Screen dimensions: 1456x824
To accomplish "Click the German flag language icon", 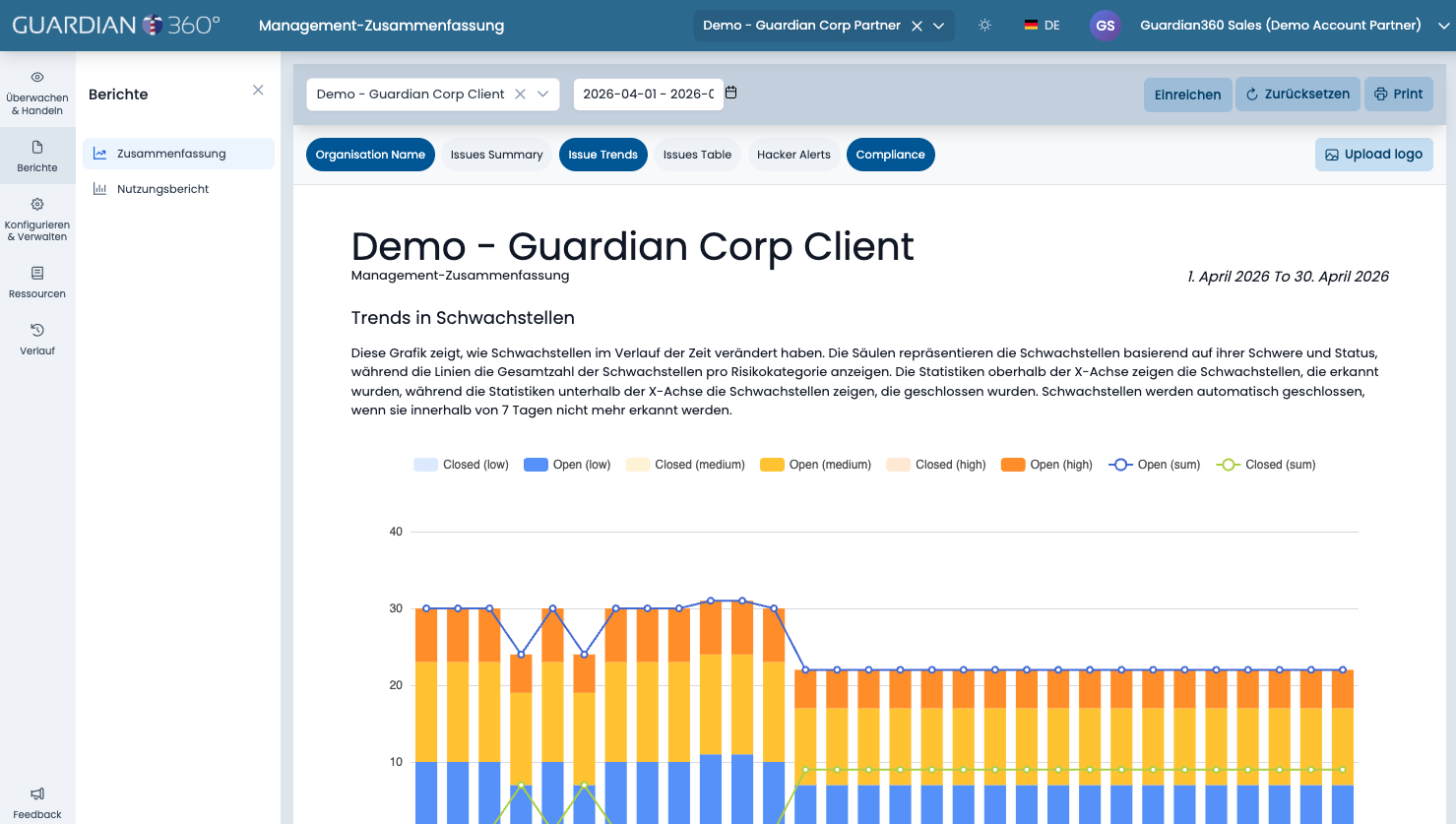I will [1031, 26].
